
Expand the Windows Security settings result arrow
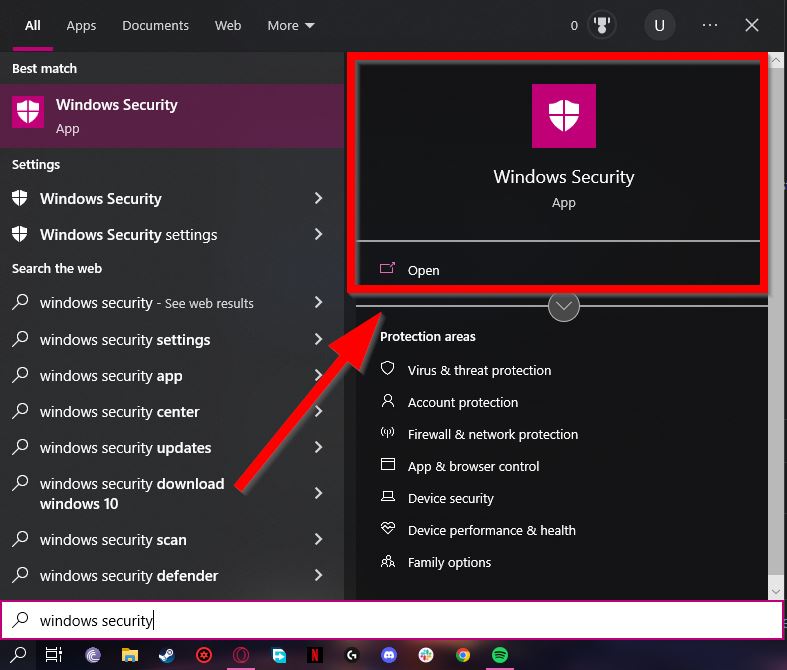pyautogui.click(x=318, y=234)
